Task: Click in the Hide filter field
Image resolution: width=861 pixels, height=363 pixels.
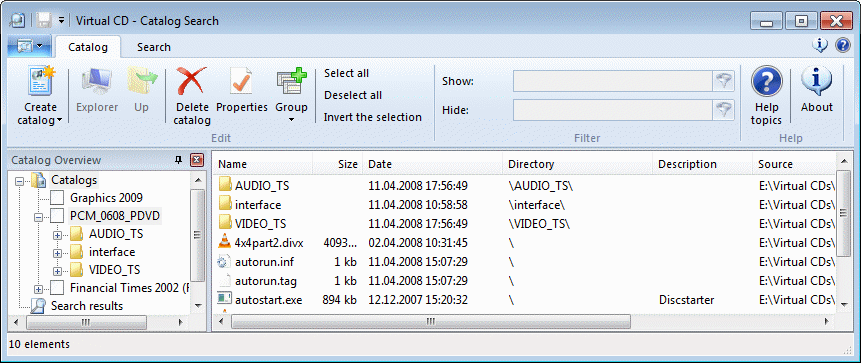Action: 613,110
